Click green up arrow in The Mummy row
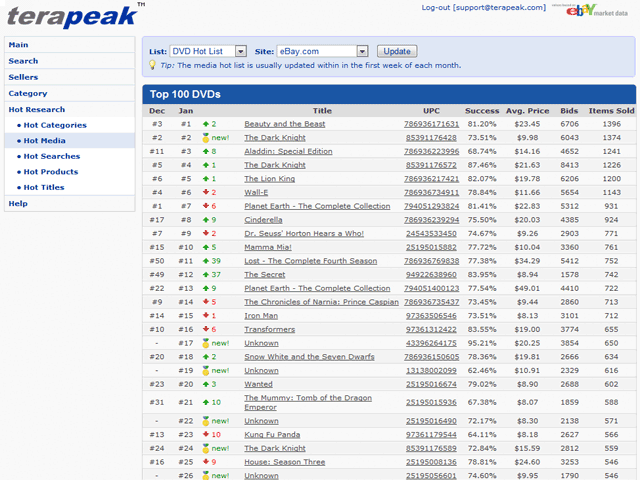Screen dimensions: 640x480 pos(206,402)
